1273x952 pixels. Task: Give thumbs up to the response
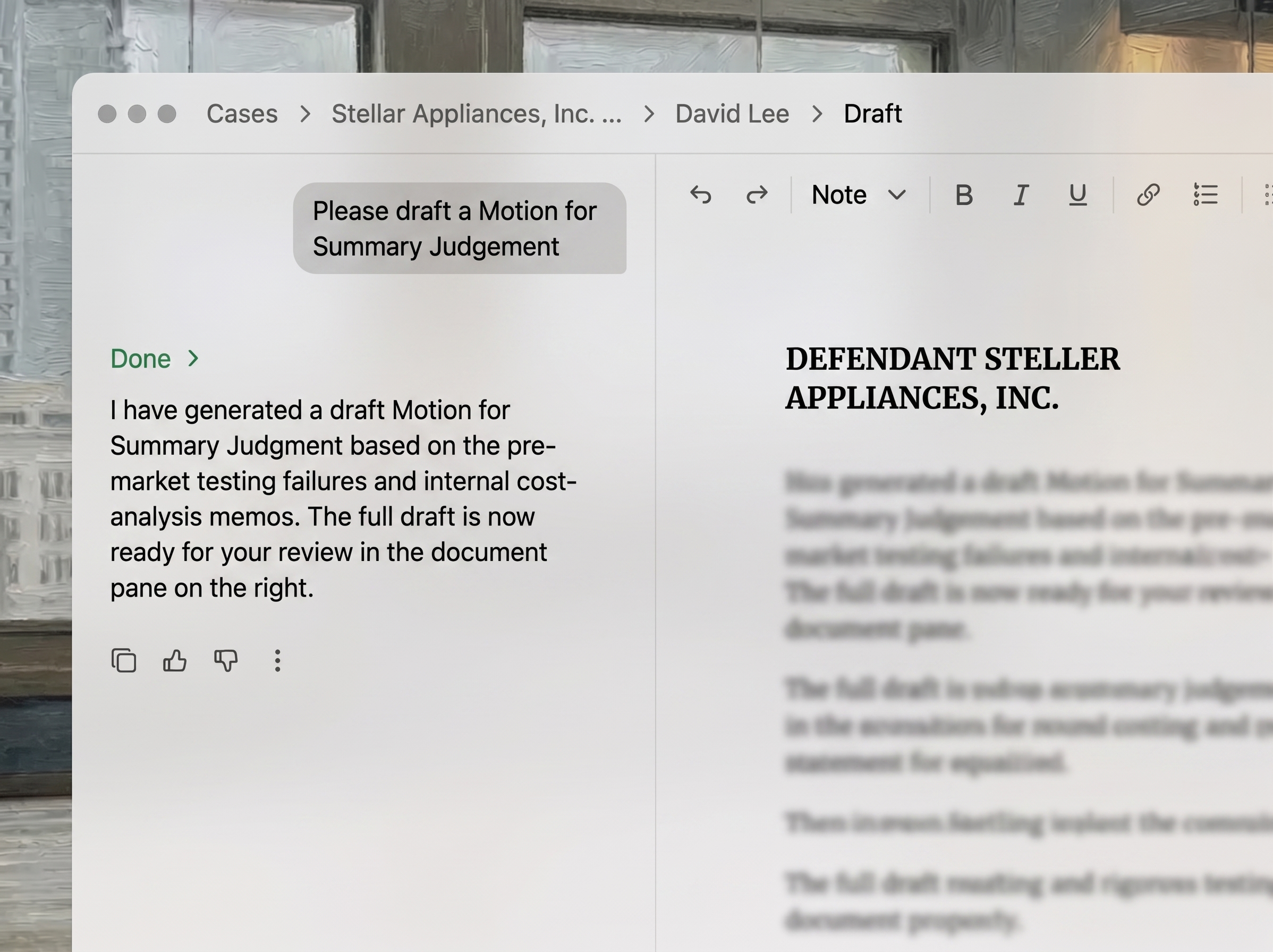tap(175, 660)
